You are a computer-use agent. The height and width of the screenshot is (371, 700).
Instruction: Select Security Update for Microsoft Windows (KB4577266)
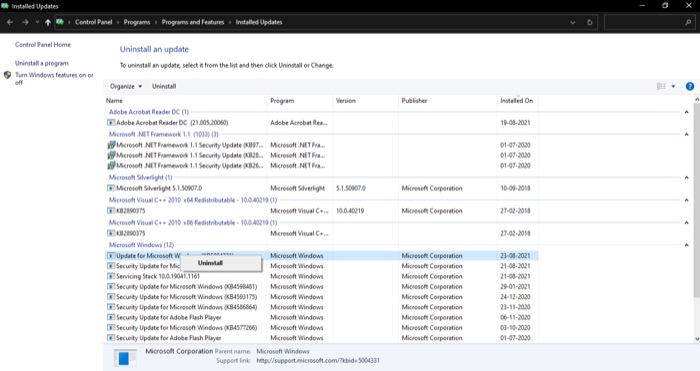pos(321,328)
